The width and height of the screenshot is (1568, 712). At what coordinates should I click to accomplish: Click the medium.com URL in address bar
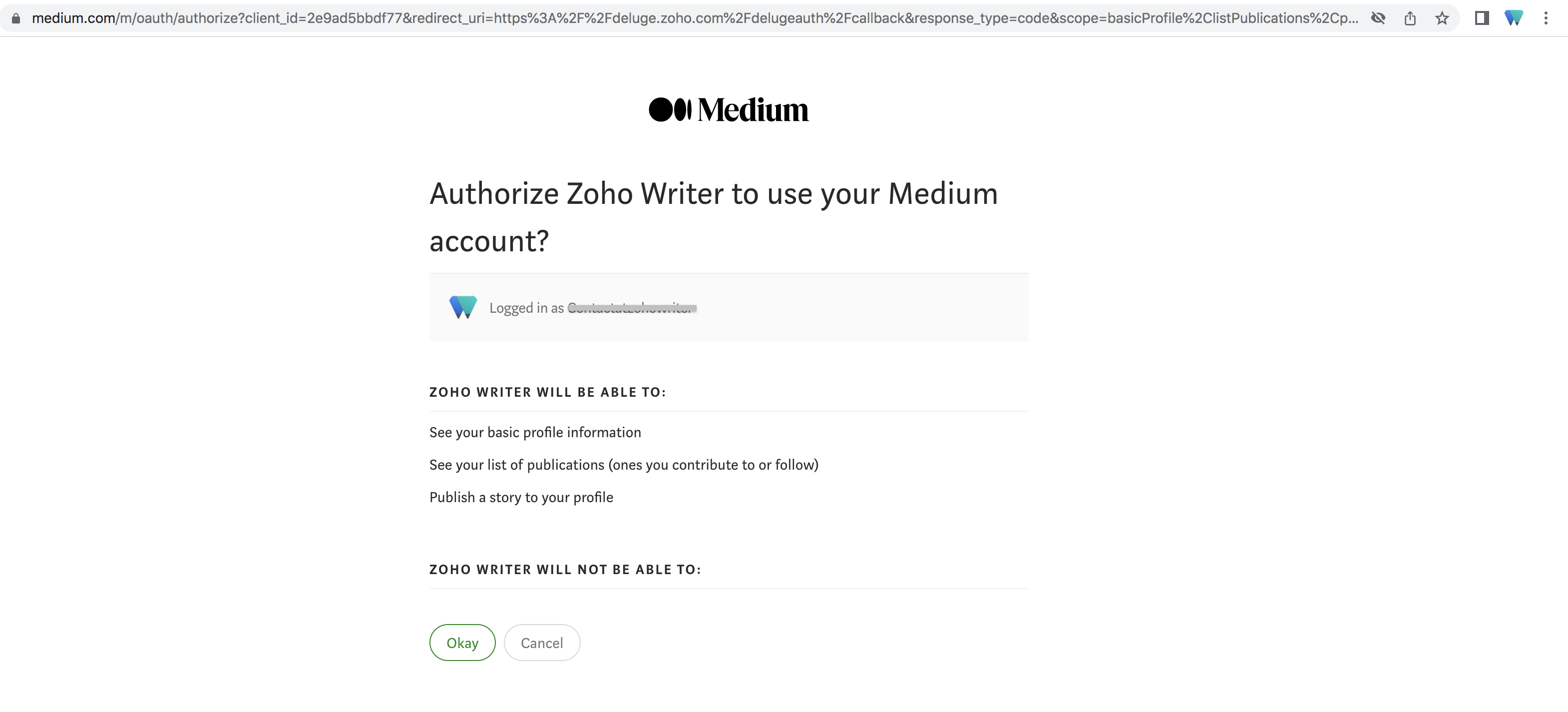point(695,18)
